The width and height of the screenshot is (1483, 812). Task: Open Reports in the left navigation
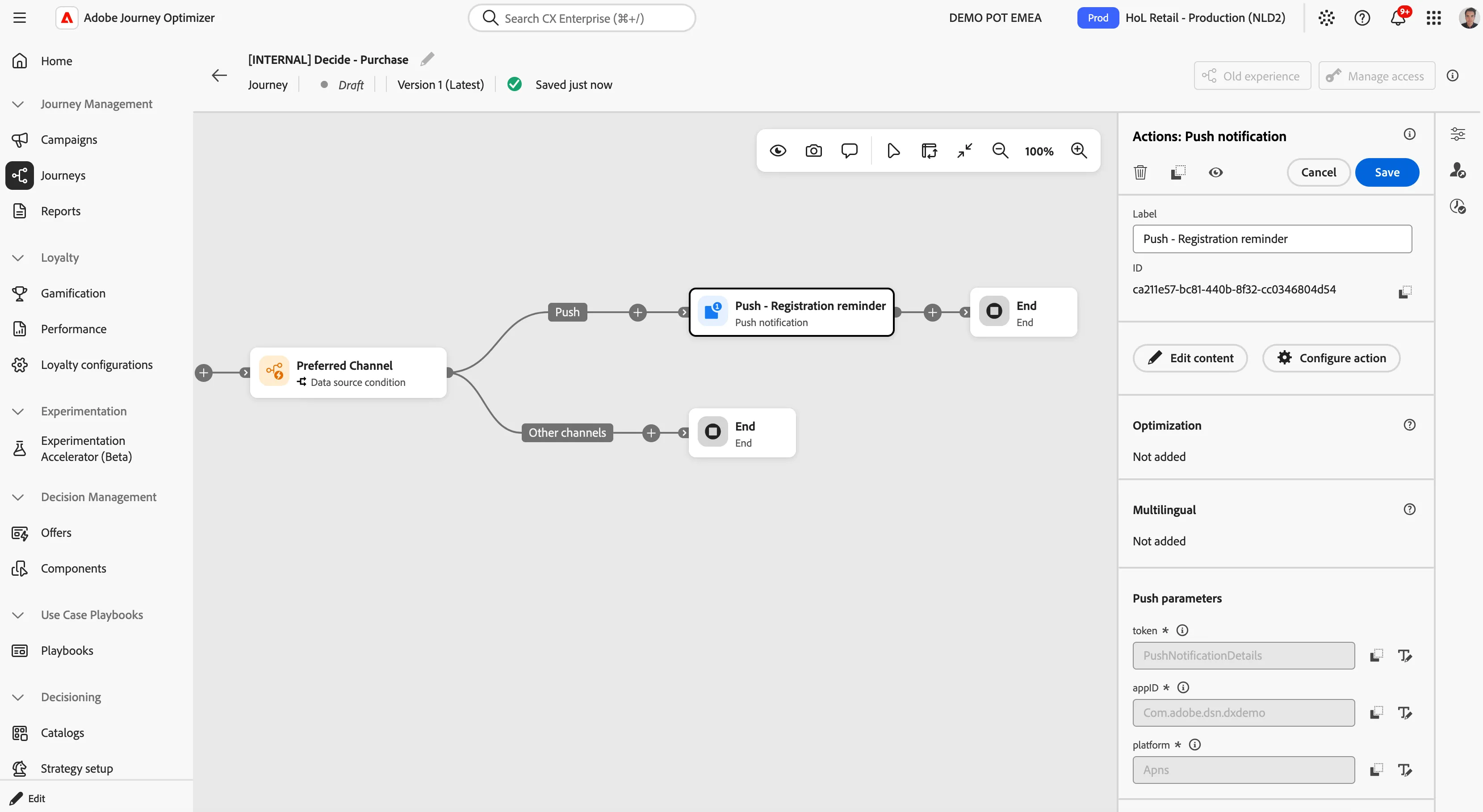(x=60, y=211)
